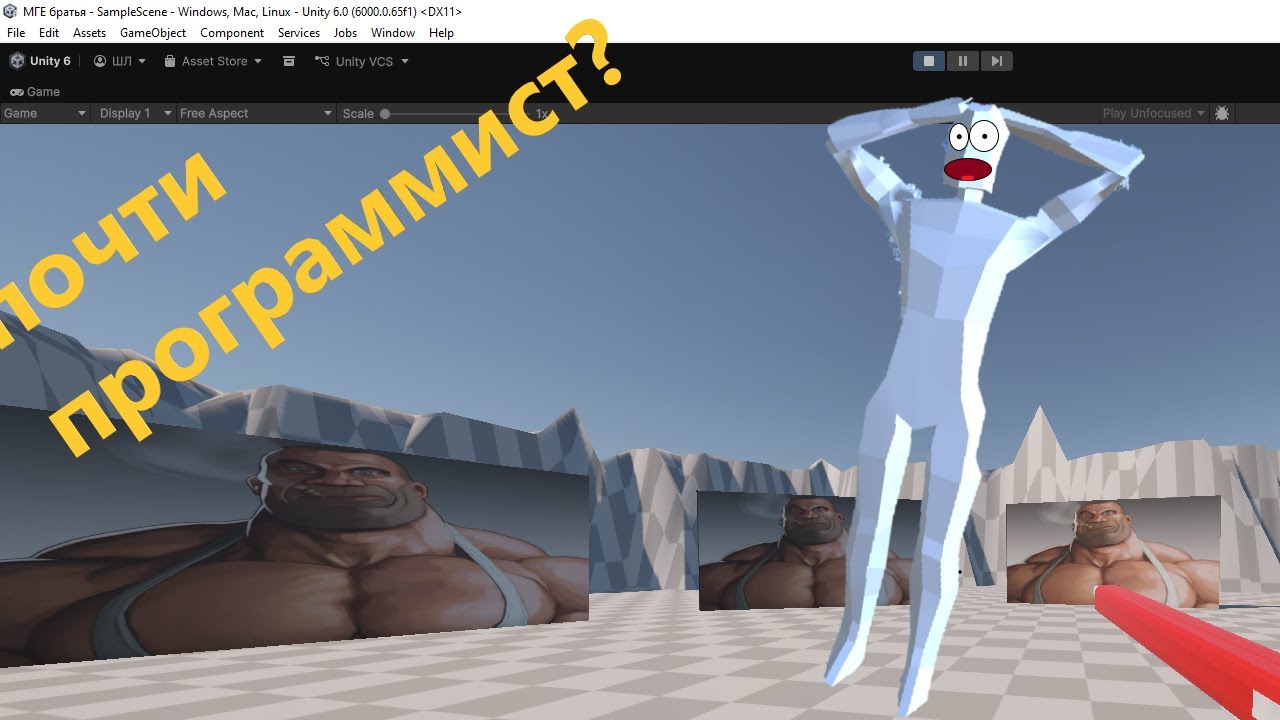The image size is (1280, 720).
Task: Pause the running game
Action: [963, 61]
